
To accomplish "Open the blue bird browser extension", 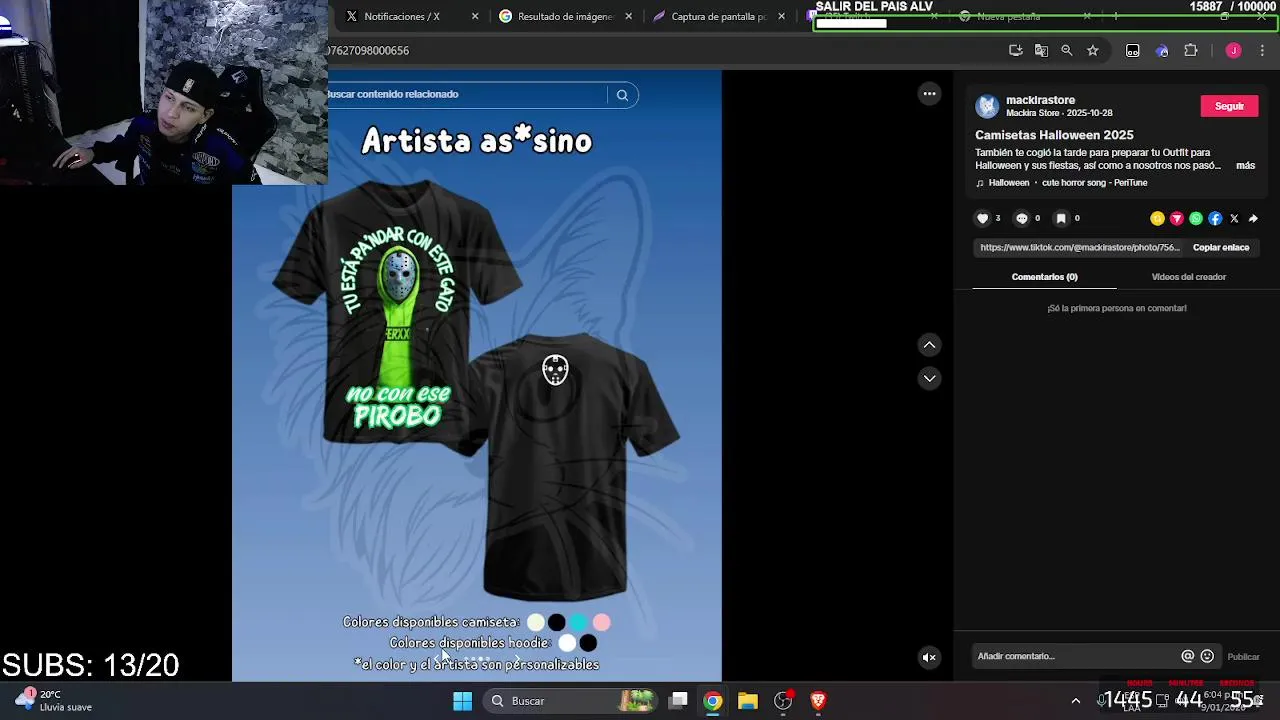I will coord(1162,50).
